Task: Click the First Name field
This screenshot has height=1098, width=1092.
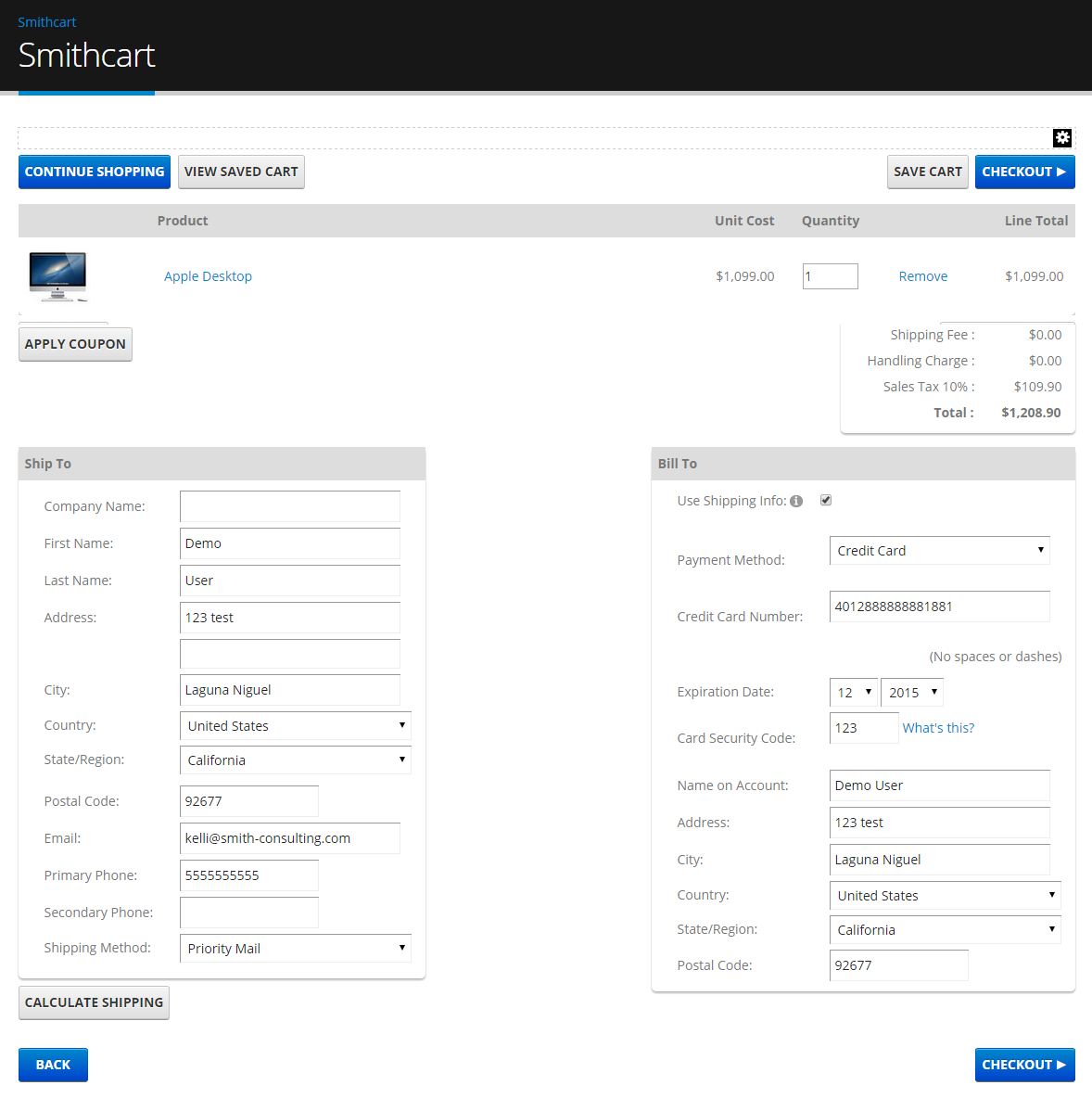Action: [290, 543]
